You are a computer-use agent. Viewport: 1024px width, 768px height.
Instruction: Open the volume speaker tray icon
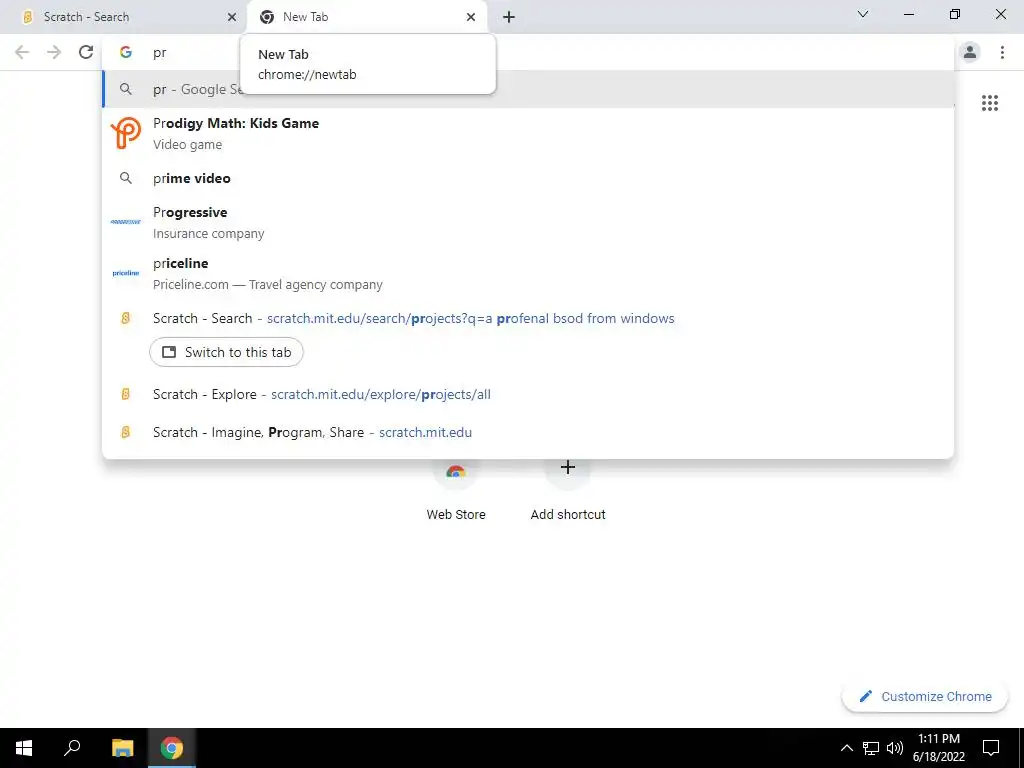tap(895, 748)
